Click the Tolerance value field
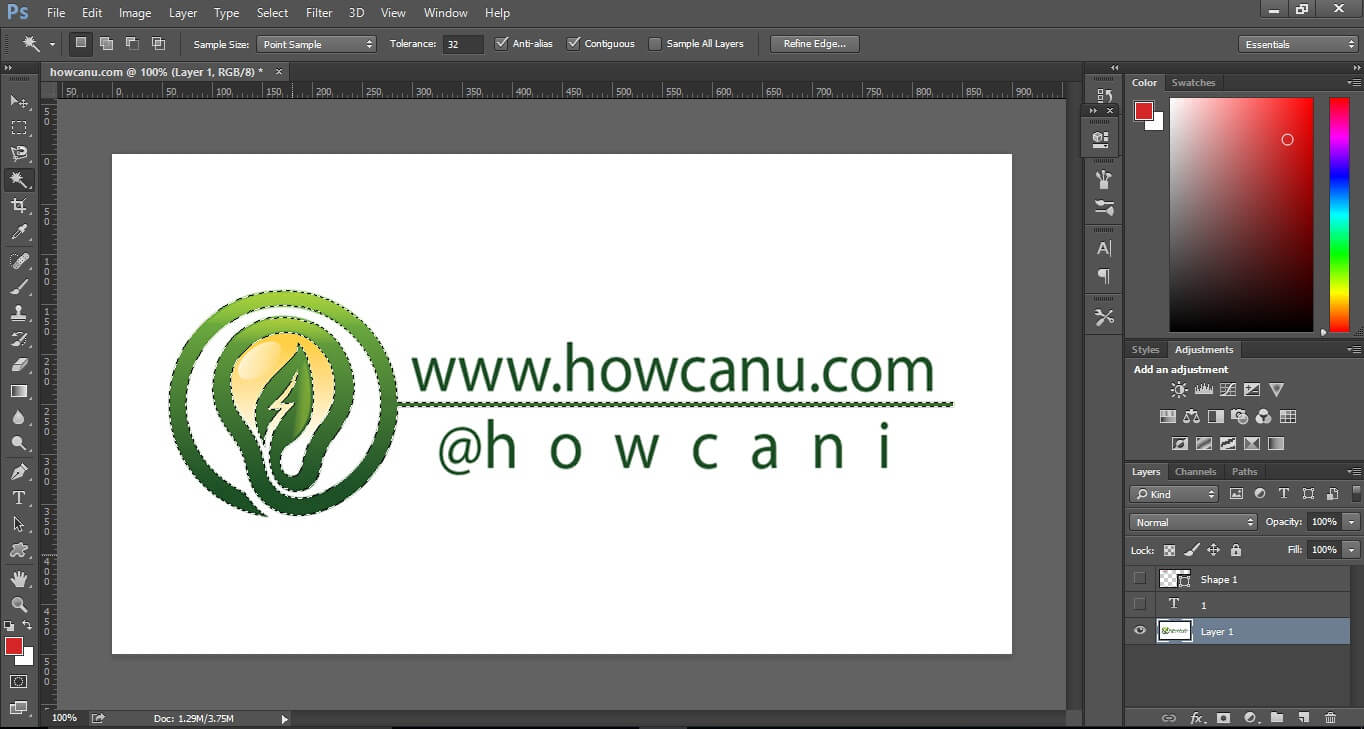 click(463, 44)
